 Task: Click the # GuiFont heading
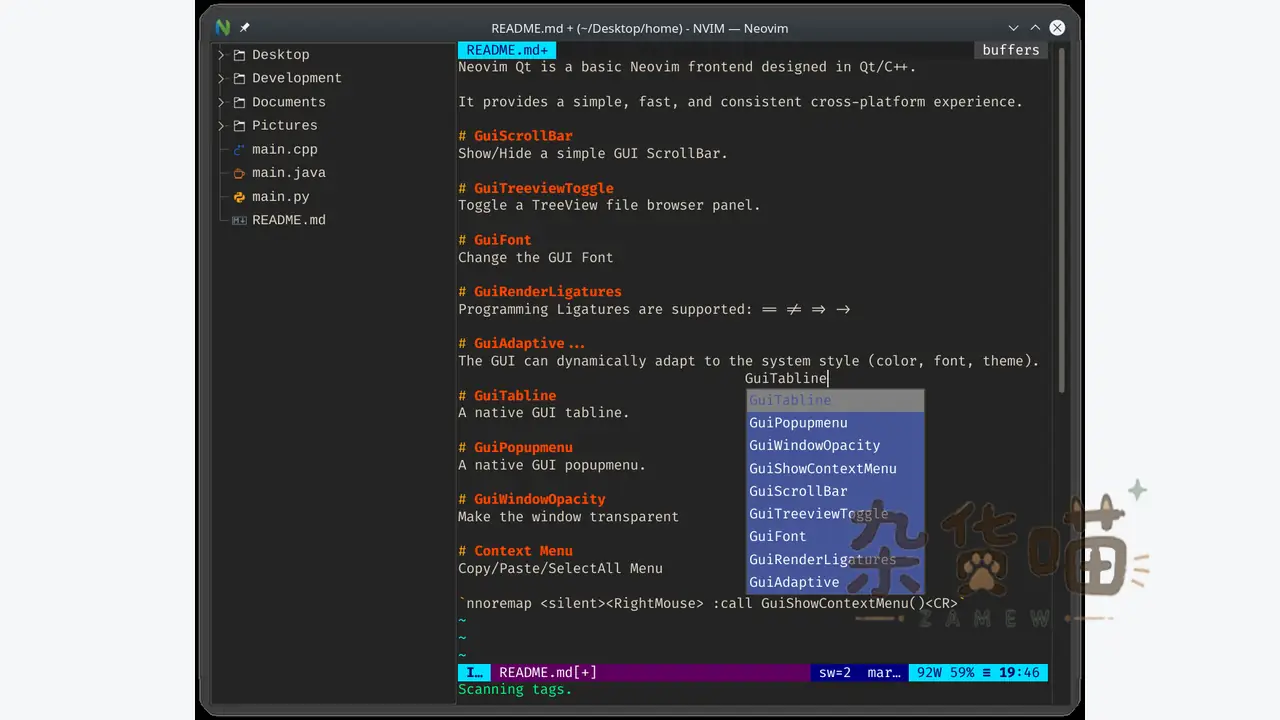[x=495, y=240]
